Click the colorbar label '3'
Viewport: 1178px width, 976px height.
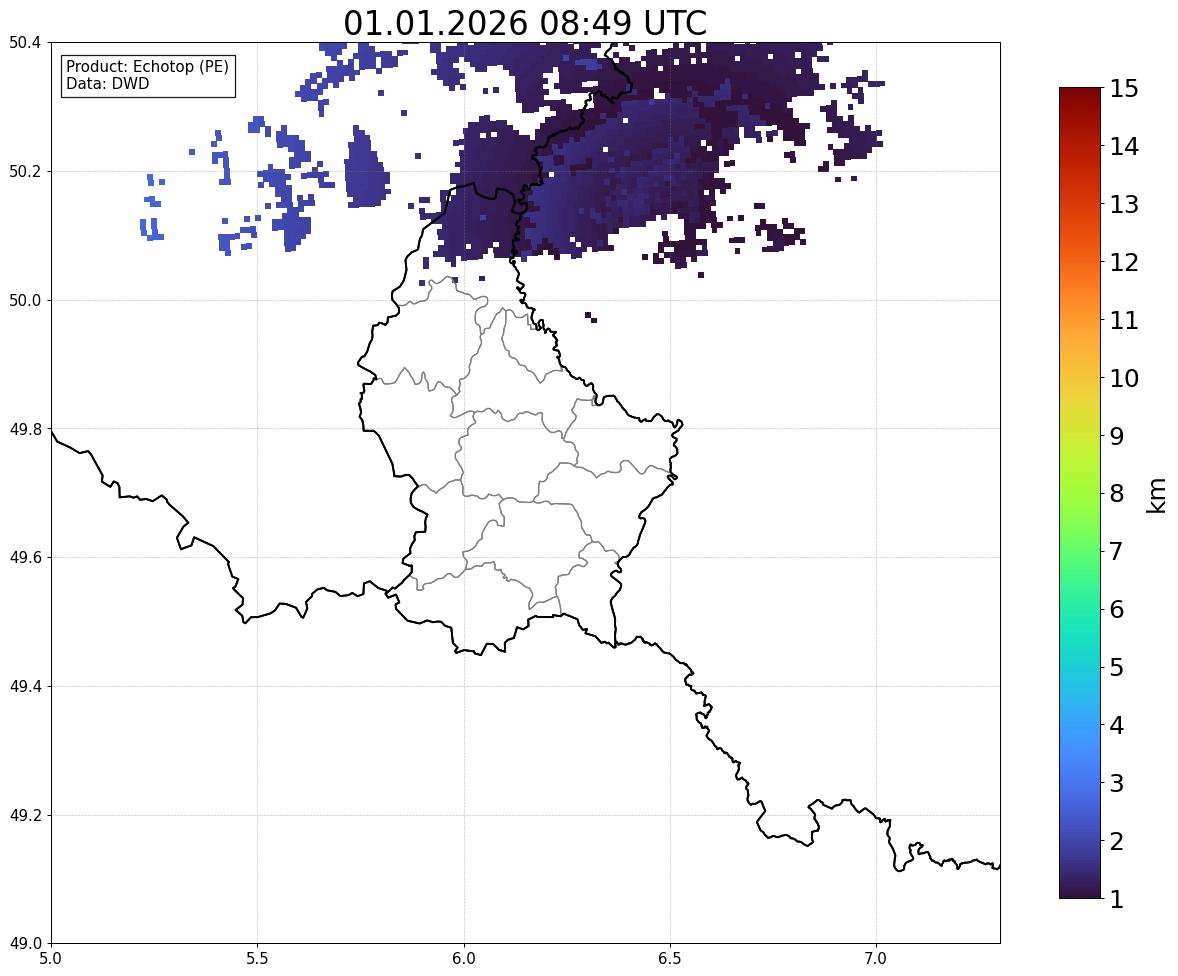(1117, 783)
